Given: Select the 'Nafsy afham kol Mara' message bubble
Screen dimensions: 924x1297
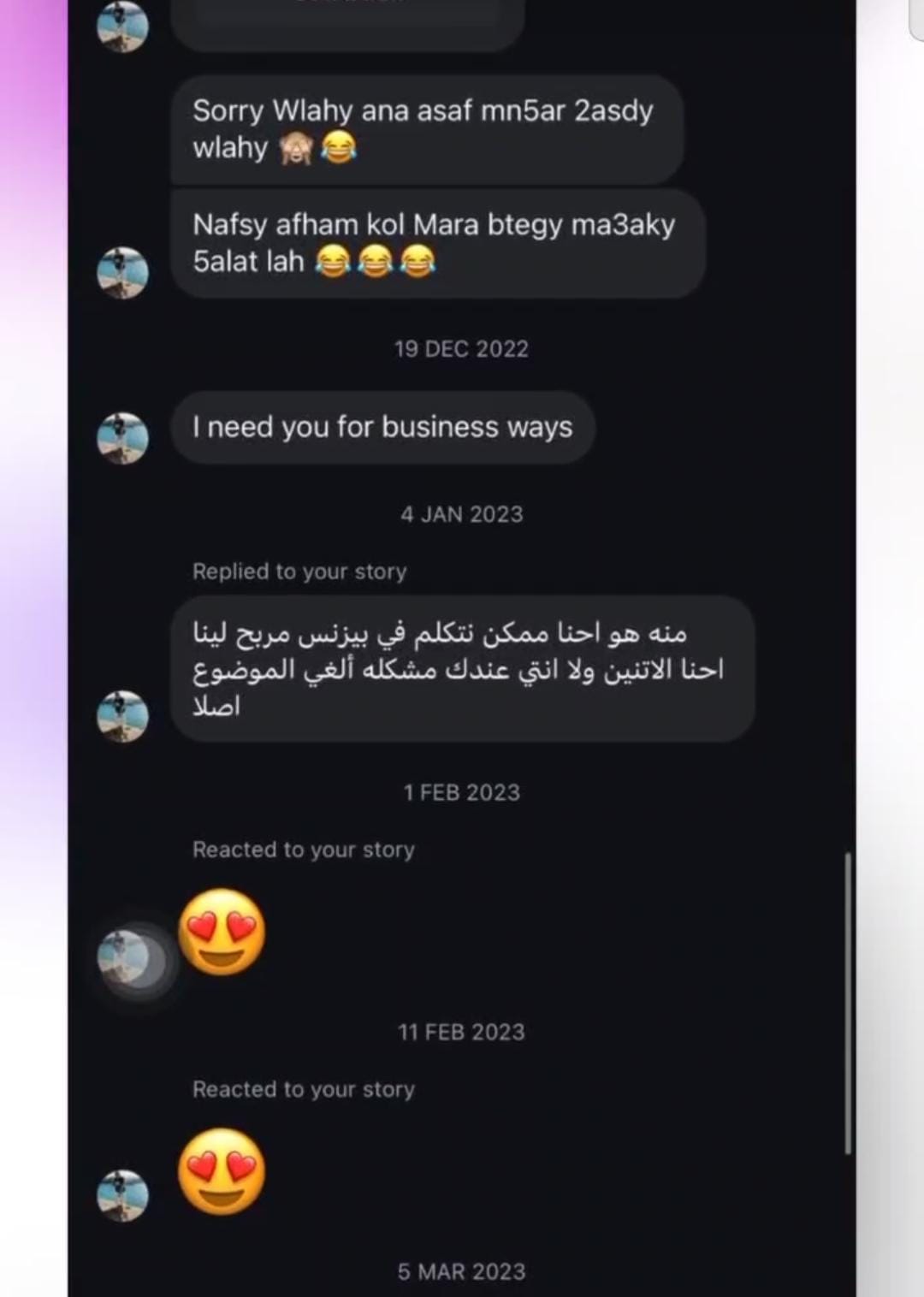Looking at the screenshot, I should pyautogui.click(x=438, y=244).
